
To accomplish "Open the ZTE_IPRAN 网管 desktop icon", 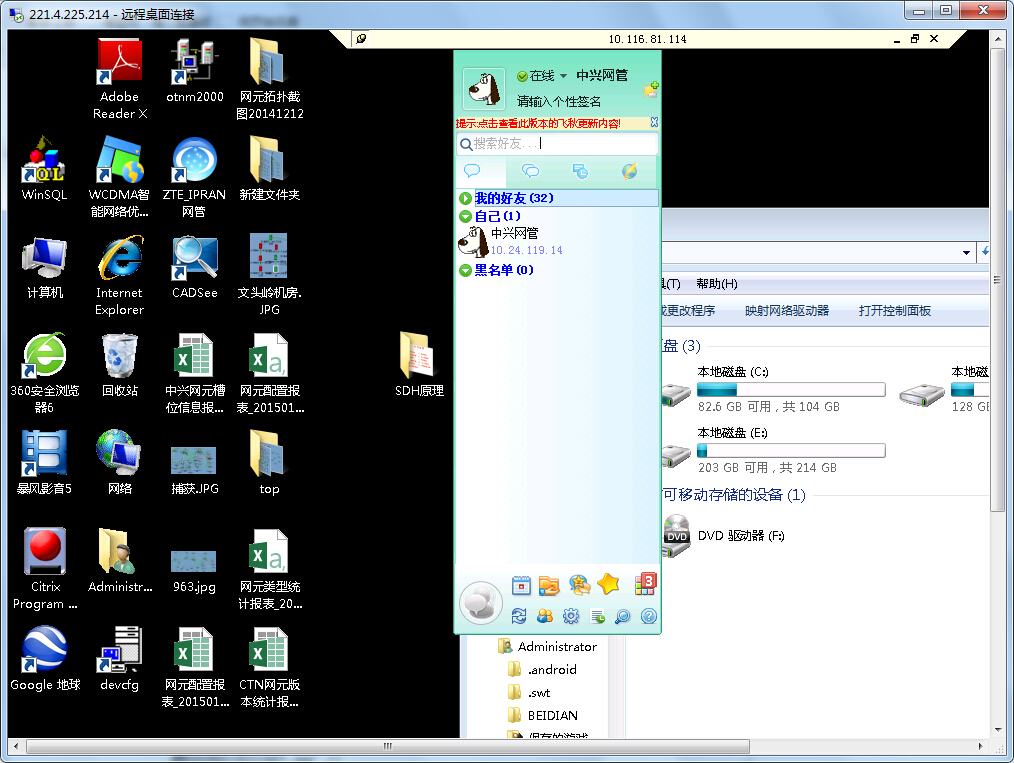I will click(194, 177).
